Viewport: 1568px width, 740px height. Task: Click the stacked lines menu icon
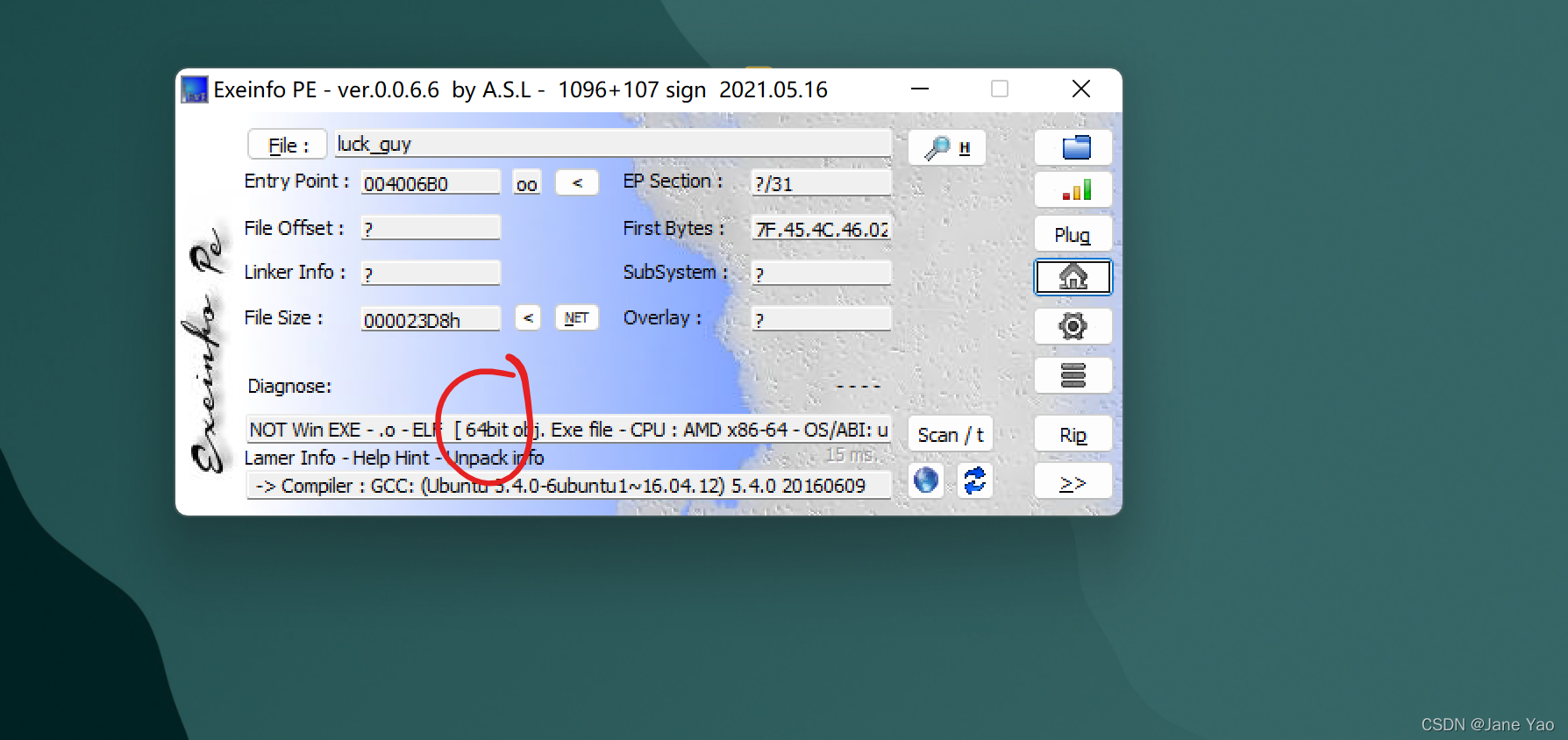click(1073, 375)
